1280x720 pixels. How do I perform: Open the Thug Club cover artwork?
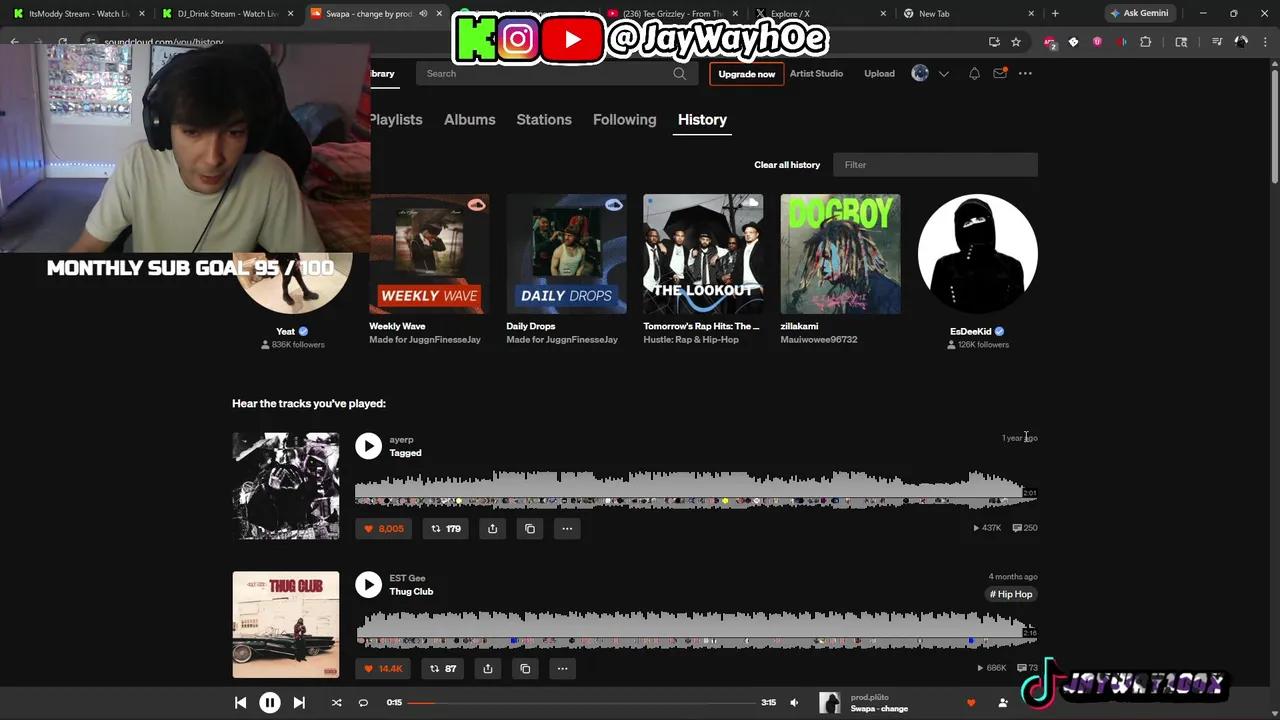[x=286, y=625]
